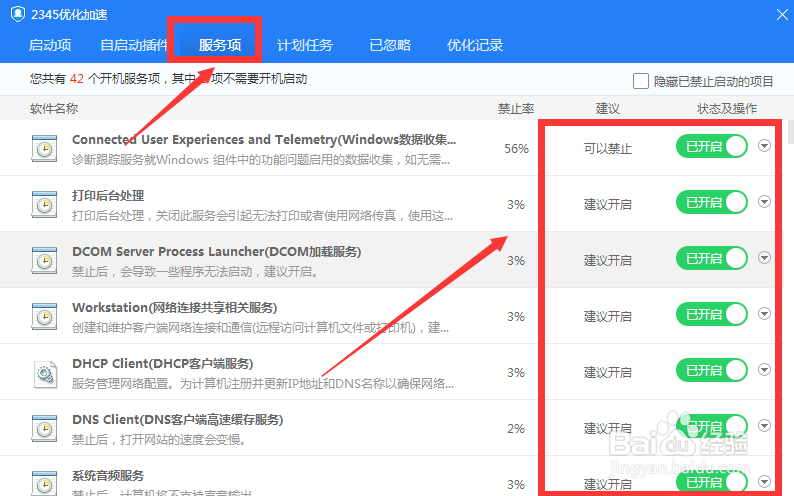Click the 2345 shield logo icon
Viewport: 794px width, 496px height.
[18, 14]
